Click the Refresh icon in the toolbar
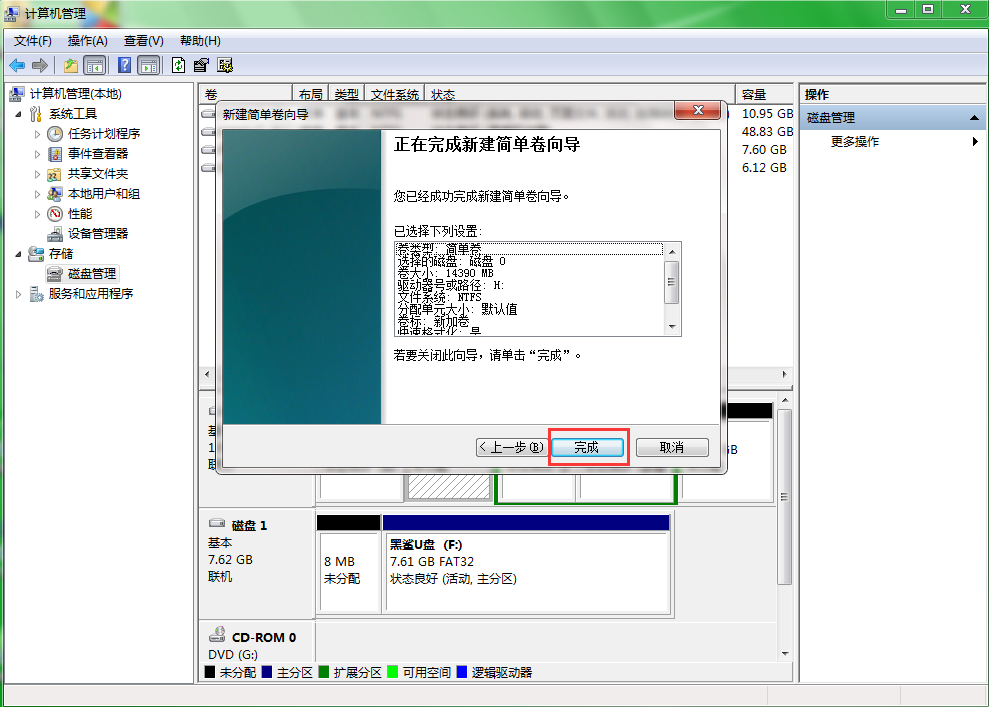The width and height of the screenshot is (989, 707). coord(178,65)
